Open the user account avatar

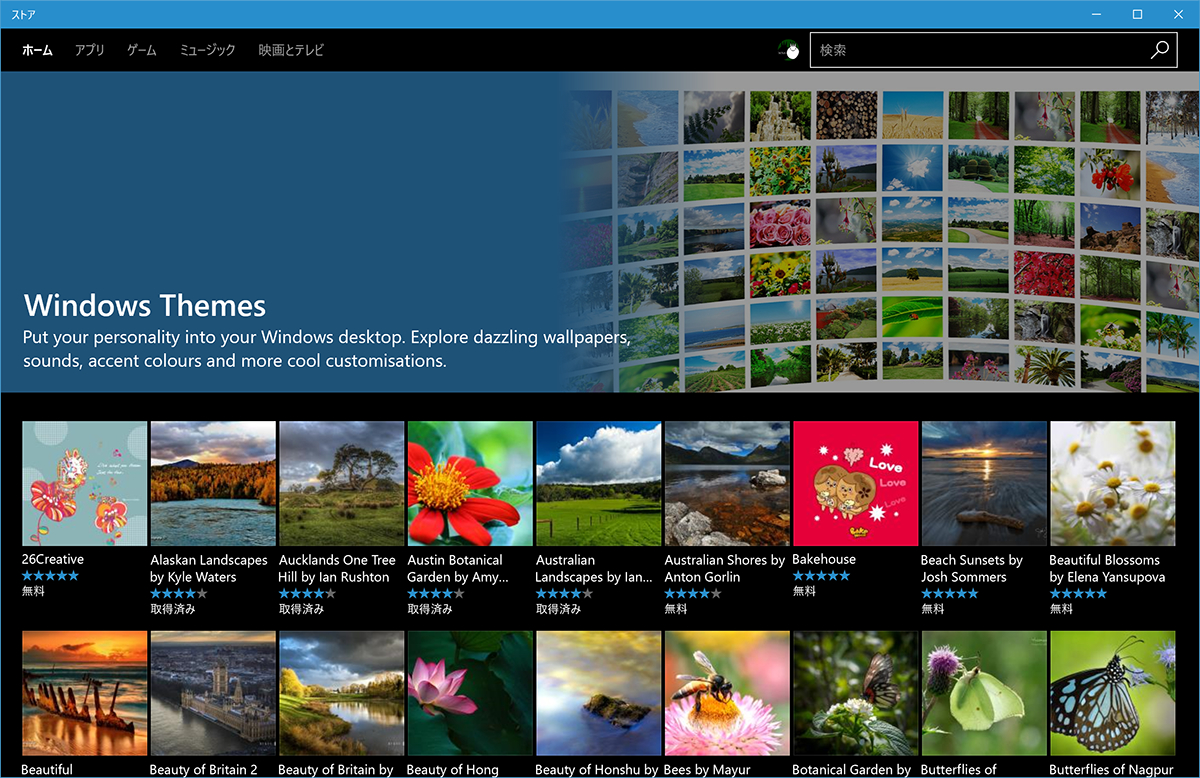pyautogui.click(x=789, y=50)
